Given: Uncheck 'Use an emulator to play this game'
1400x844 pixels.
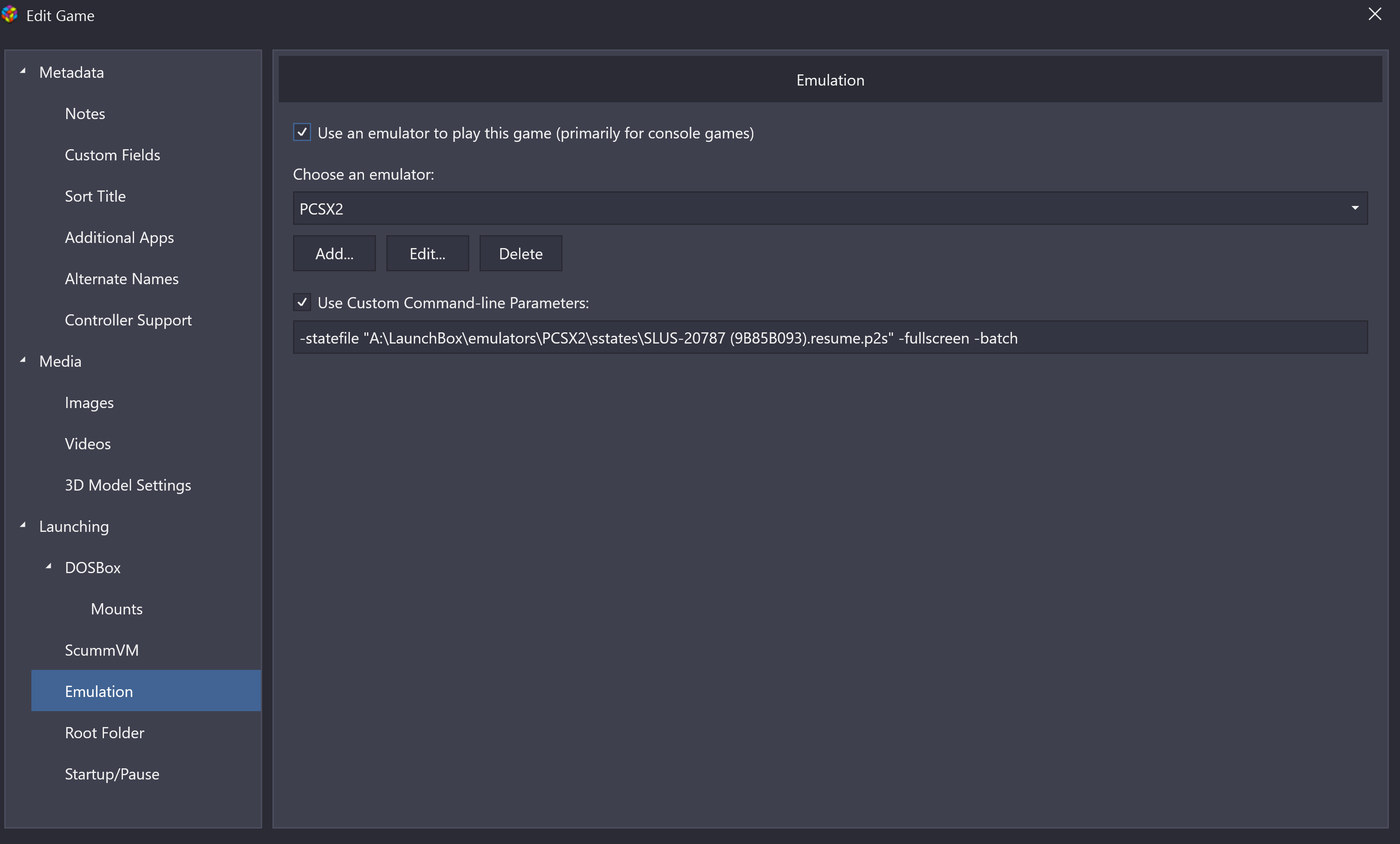Looking at the screenshot, I should [x=302, y=132].
